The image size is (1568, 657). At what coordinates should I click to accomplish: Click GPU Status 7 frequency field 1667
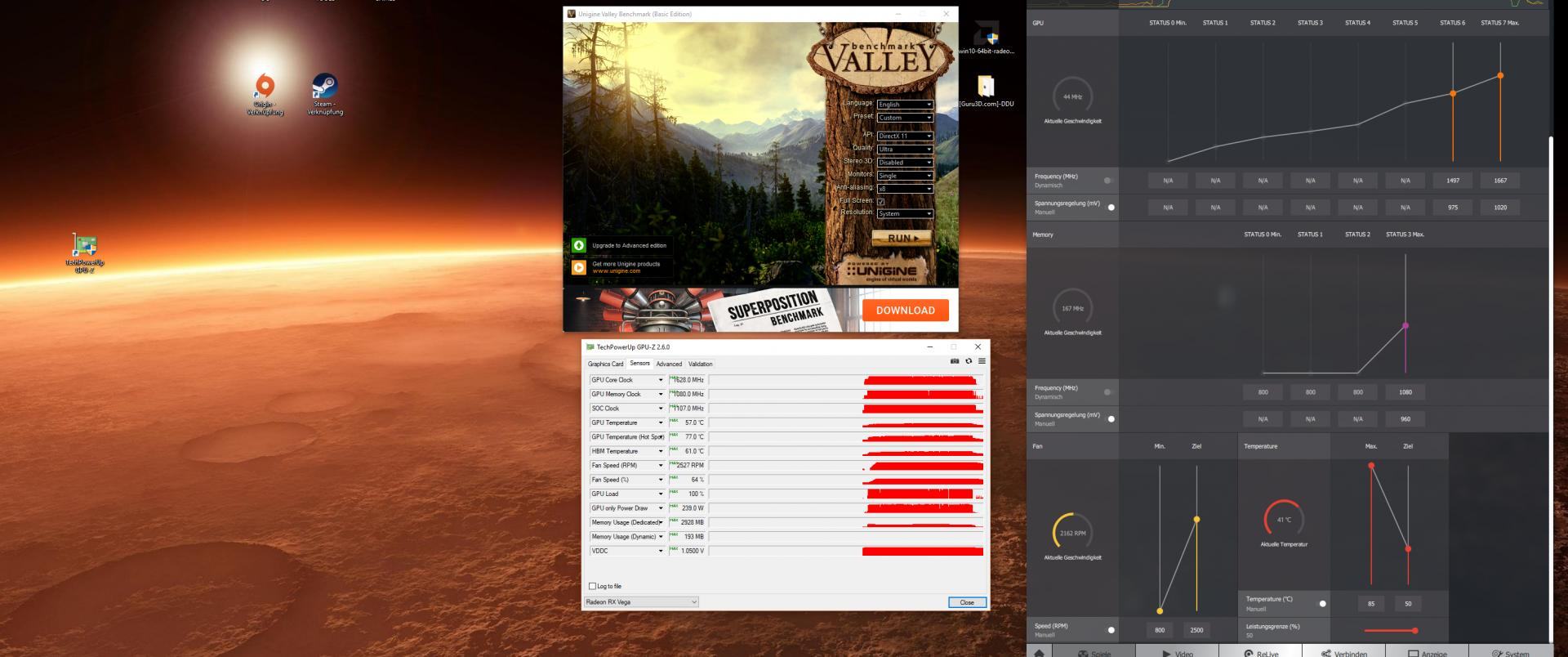click(x=1500, y=181)
